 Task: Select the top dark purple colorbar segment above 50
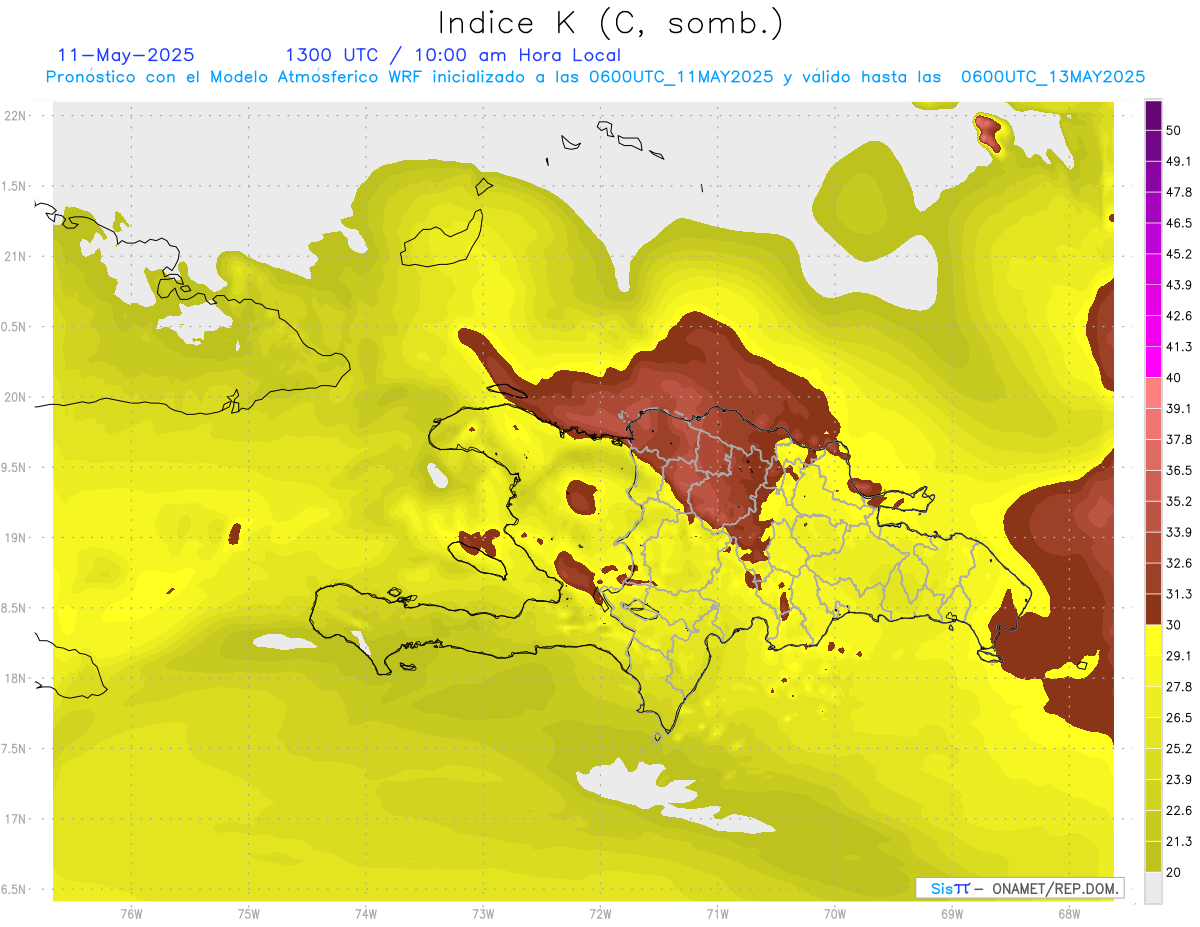tap(1153, 117)
